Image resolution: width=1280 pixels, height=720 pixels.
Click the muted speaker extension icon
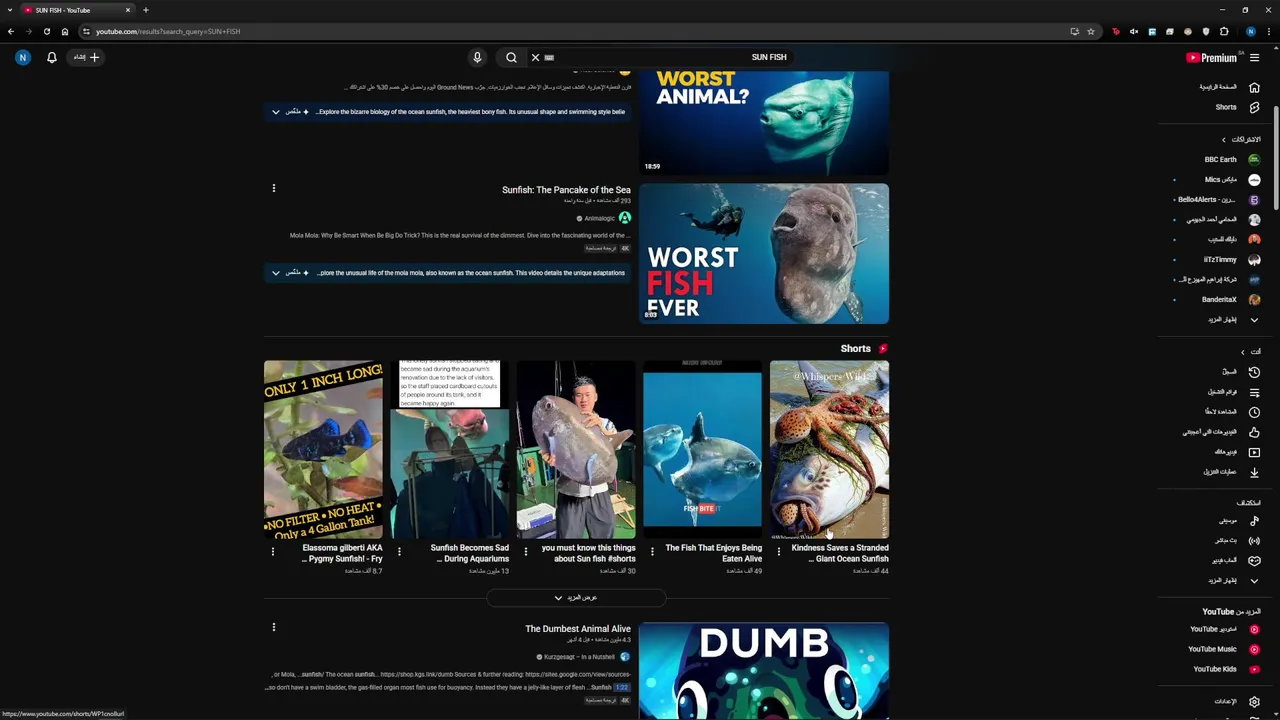[1134, 31]
